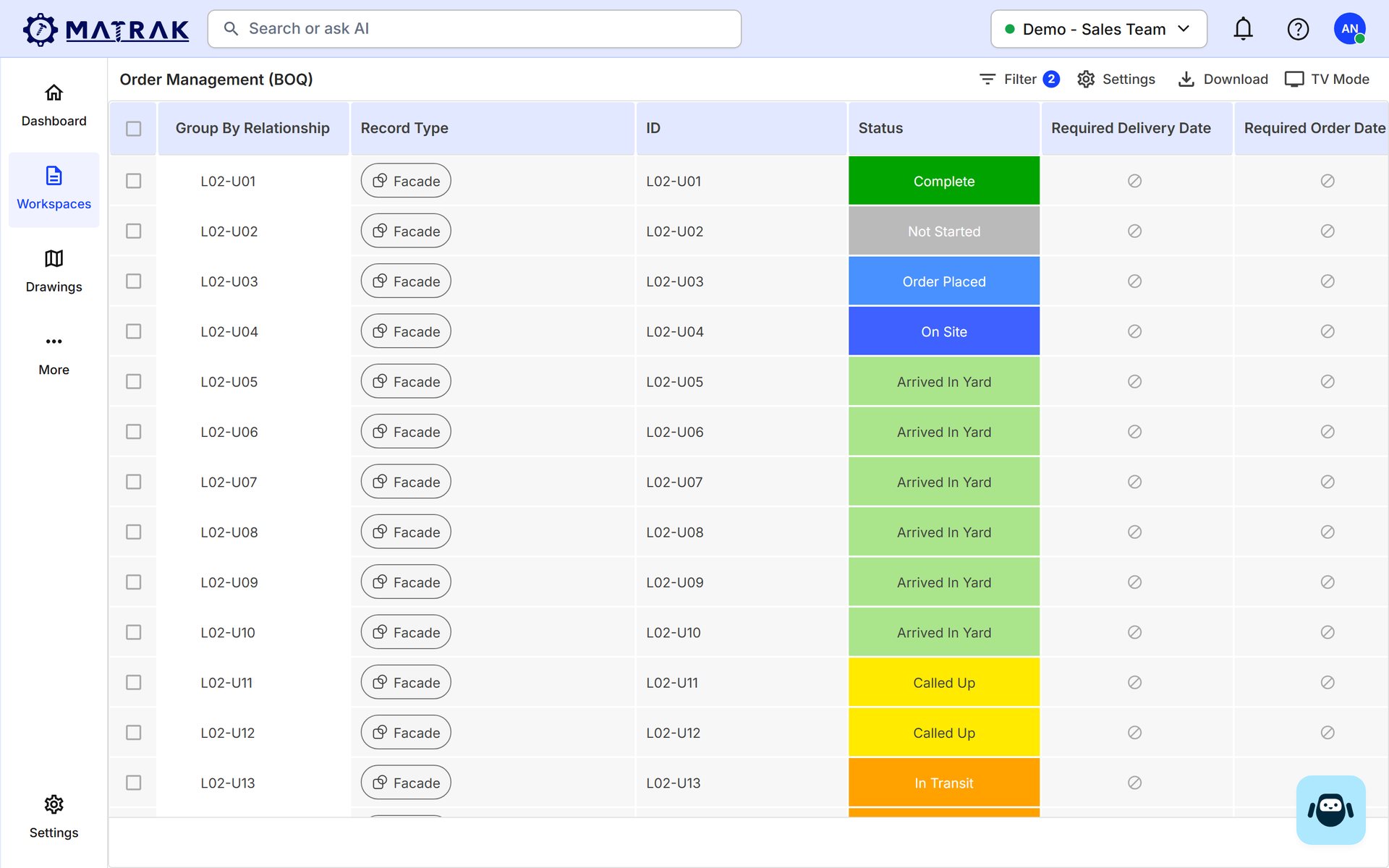
Task: Check the L02-U05 row checkbox
Action: tap(133, 381)
